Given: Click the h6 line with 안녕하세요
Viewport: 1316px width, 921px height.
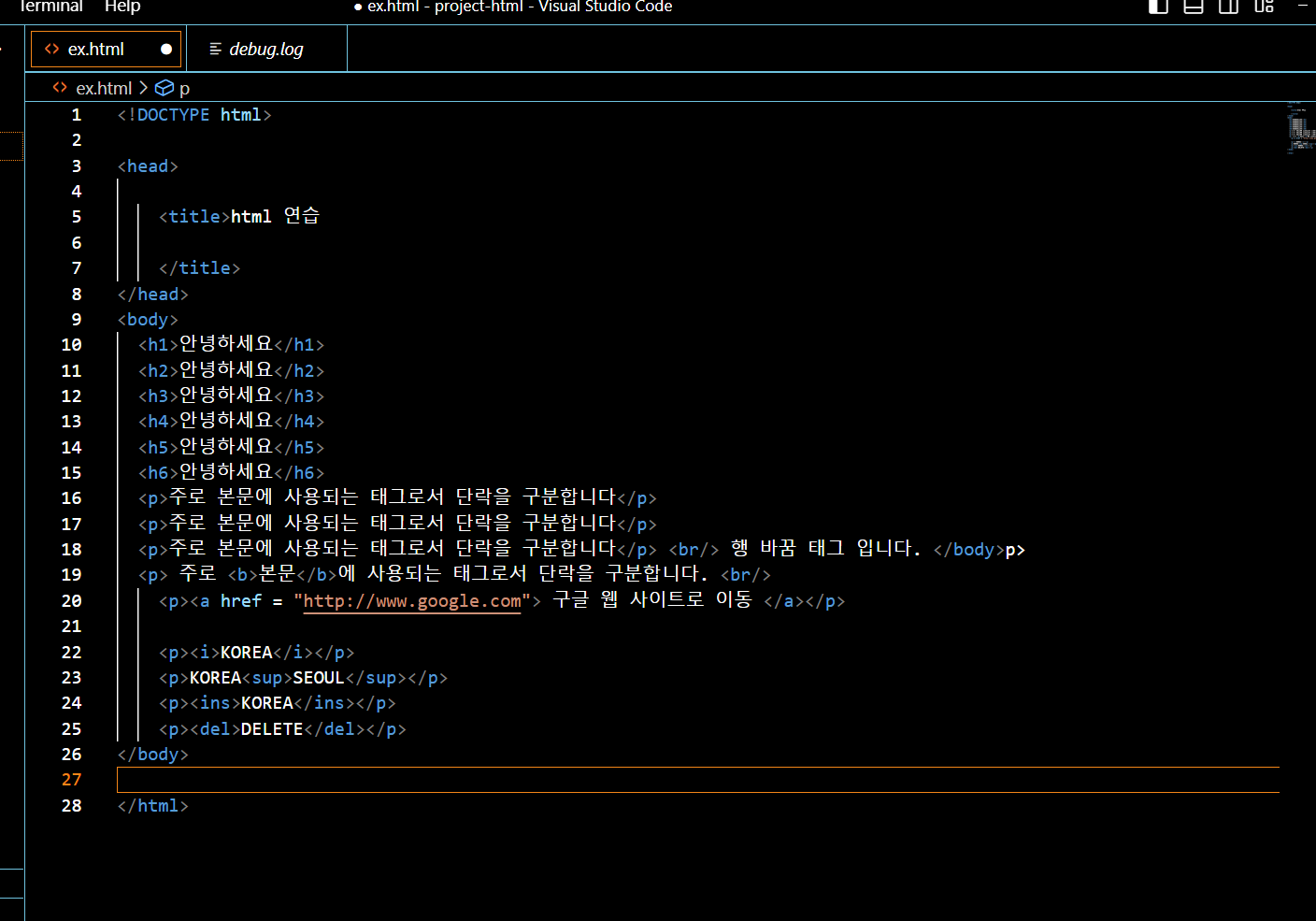Looking at the screenshot, I should 231,472.
